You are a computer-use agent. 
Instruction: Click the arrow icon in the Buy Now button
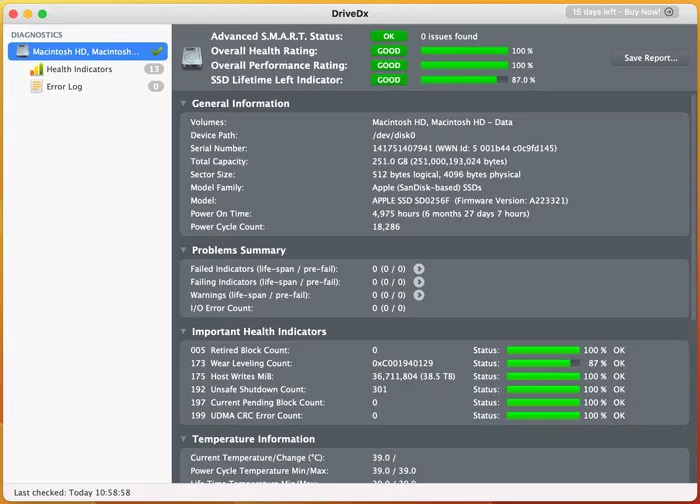pos(669,12)
